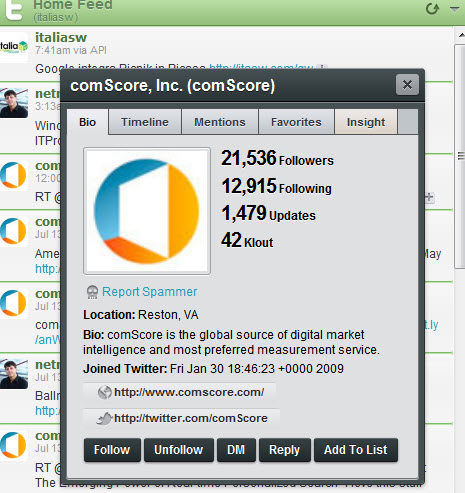Click the bird icon beside twitter.com link
465x493 pixels.
click(x=104, y=418)
